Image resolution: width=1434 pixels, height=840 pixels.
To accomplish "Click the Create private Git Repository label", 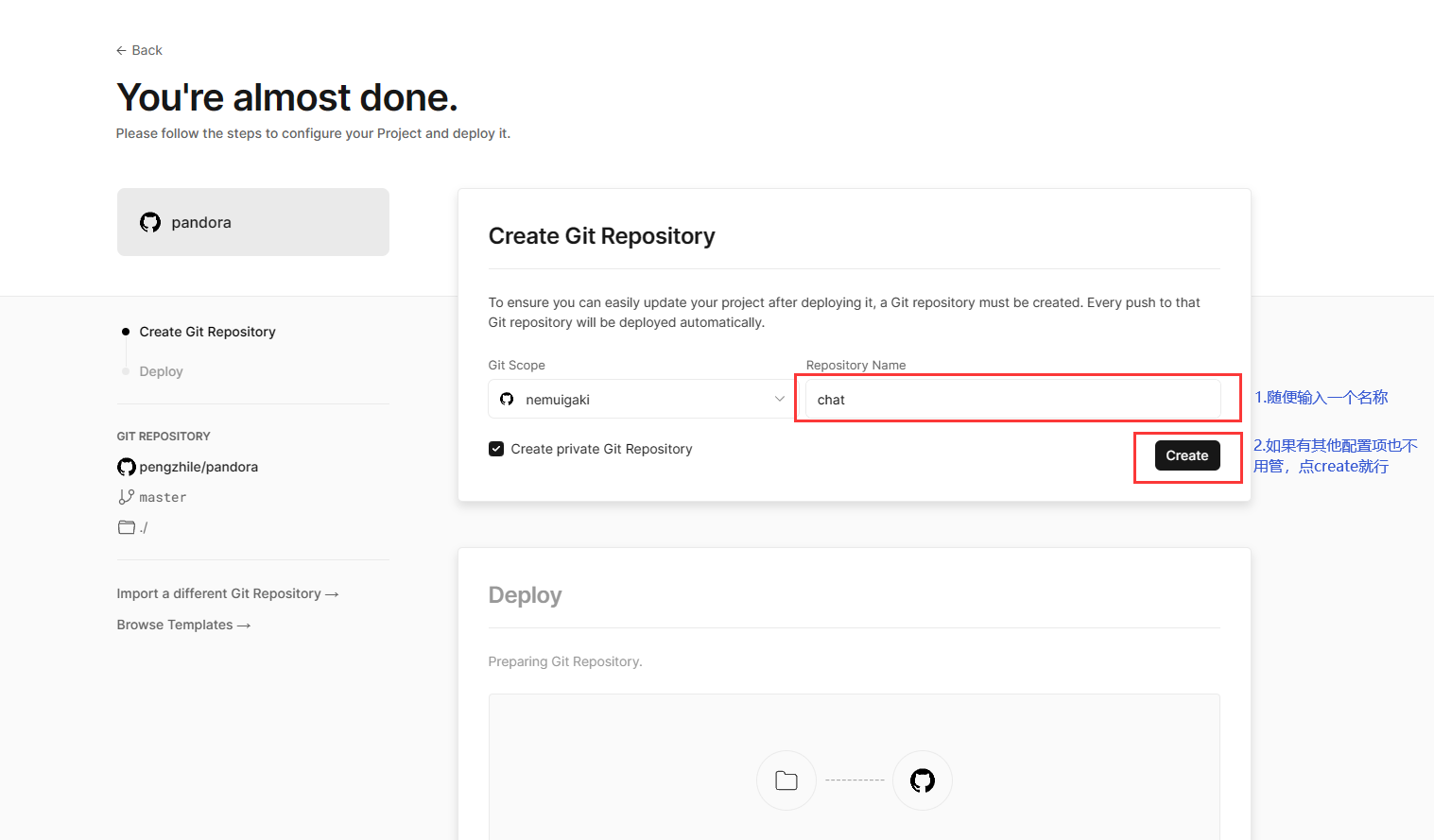I will tap(601, 449).
